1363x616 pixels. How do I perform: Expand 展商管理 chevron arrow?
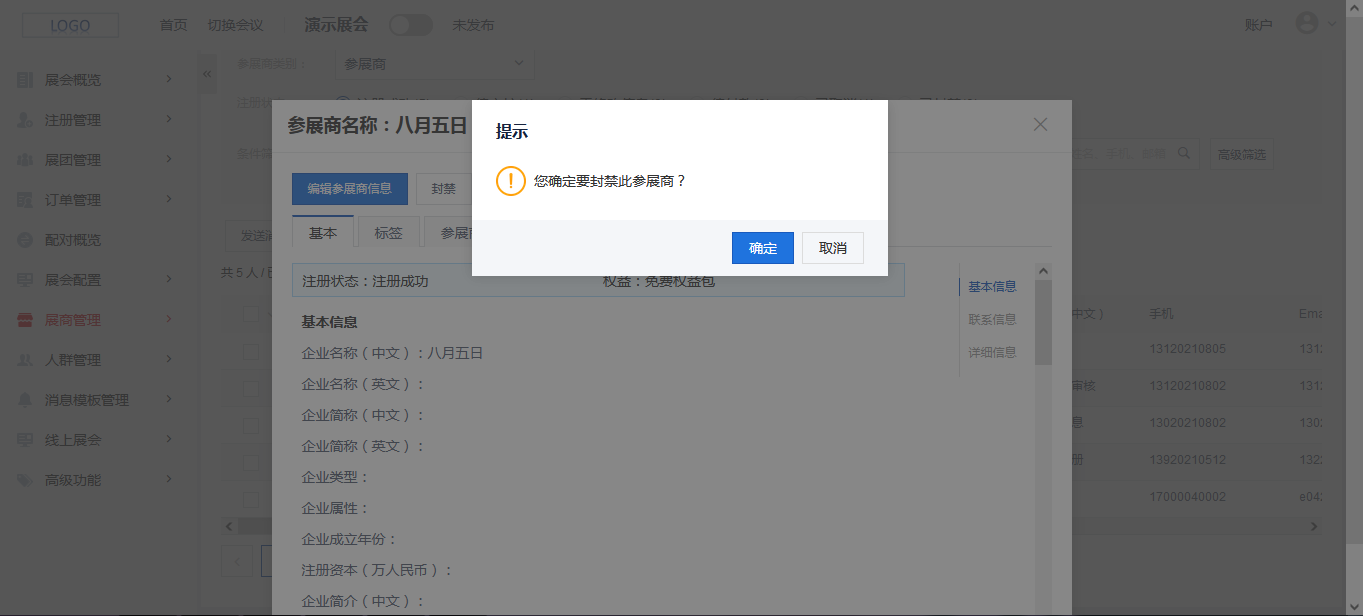click(x=169, y=319)
